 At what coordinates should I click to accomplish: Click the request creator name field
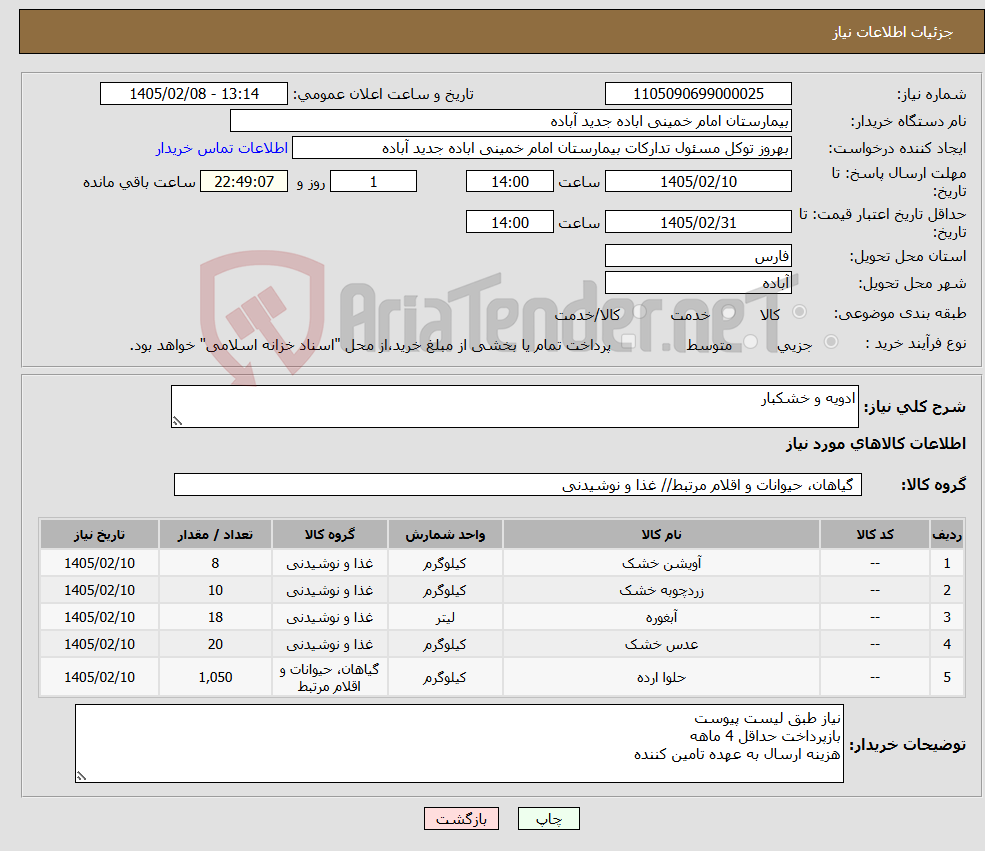(x=541, y=148)
